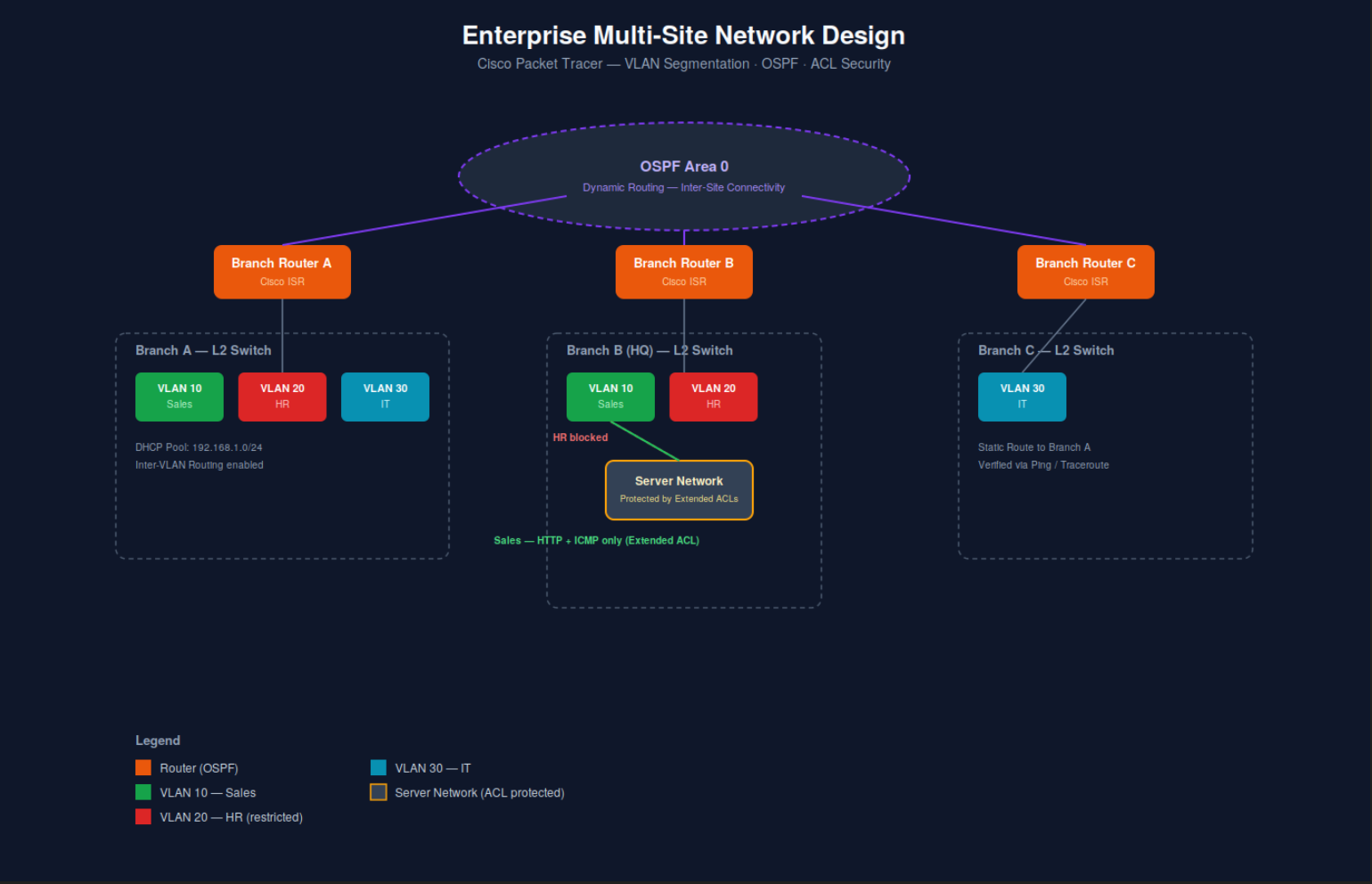
Task: Click 'Router (OSPF)' legend text
Action: (x=199, y=768)
